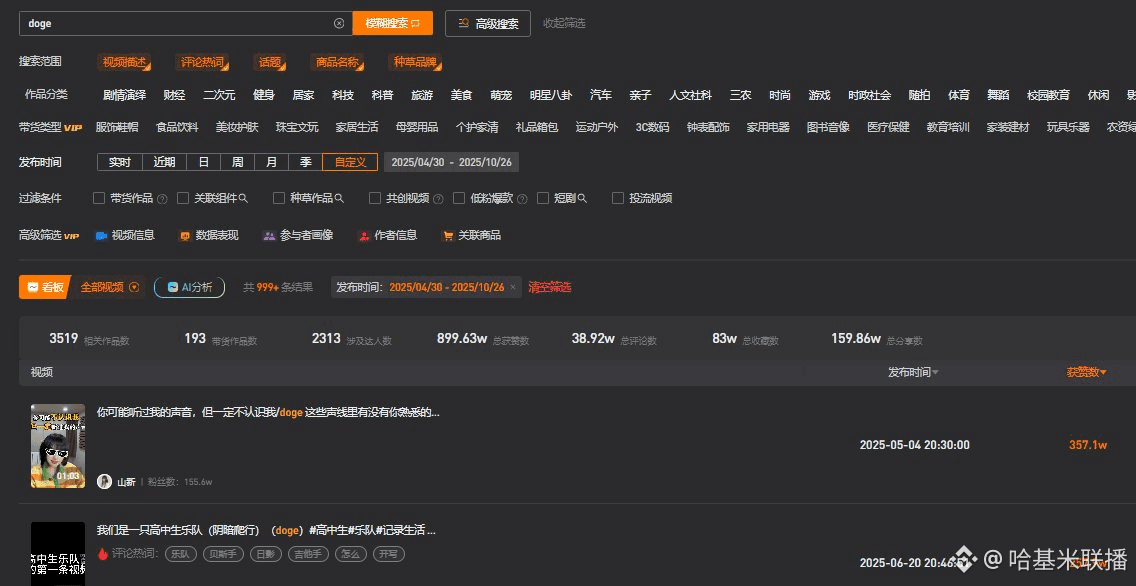Sort results by 获赞数 column

click(1087, 372)
